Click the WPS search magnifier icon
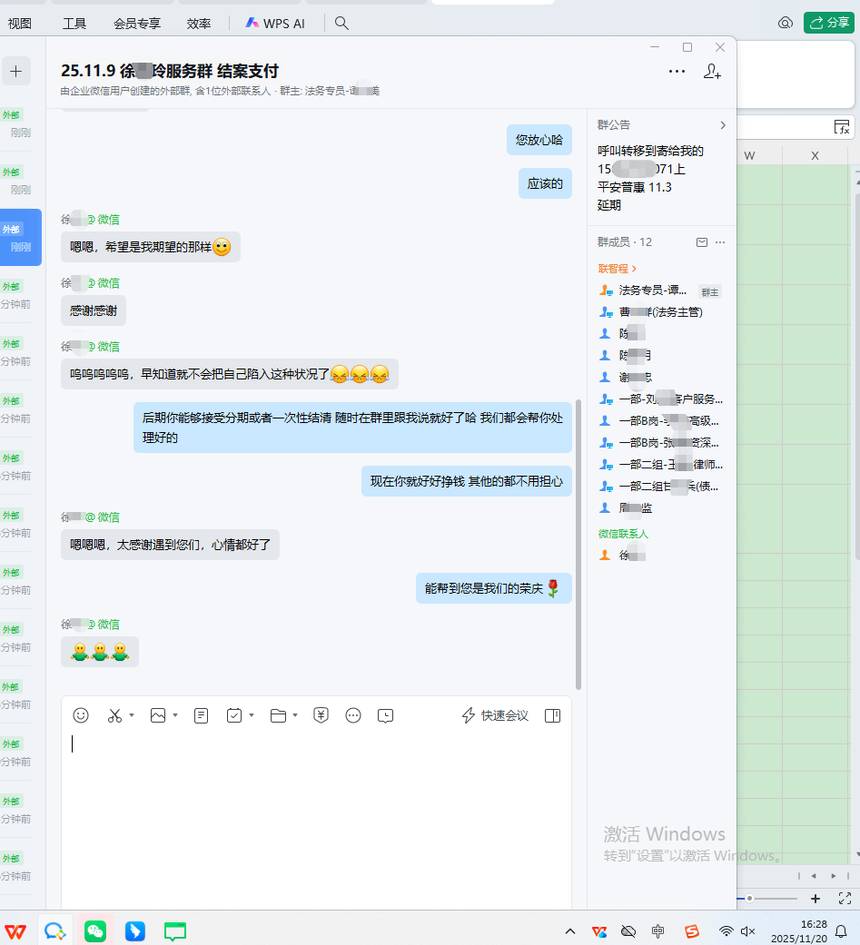860x945 pixels. click(342, 24)
